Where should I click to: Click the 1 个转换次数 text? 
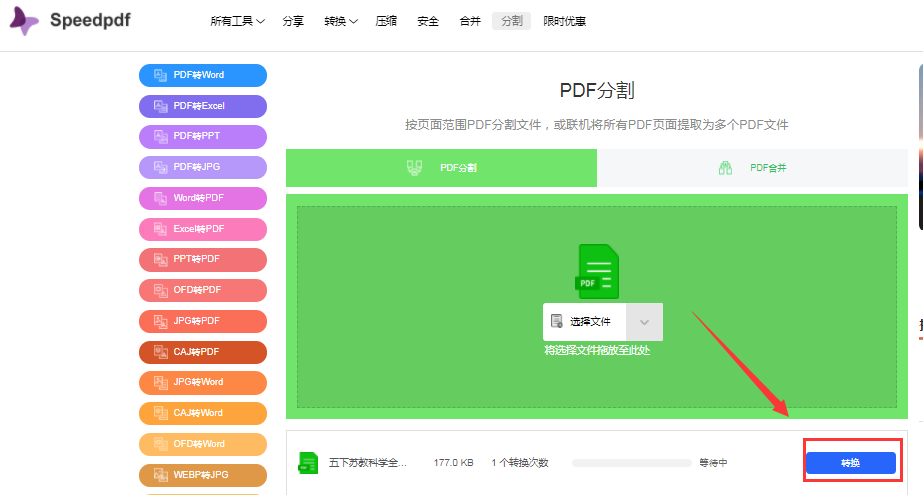[520, 463]
